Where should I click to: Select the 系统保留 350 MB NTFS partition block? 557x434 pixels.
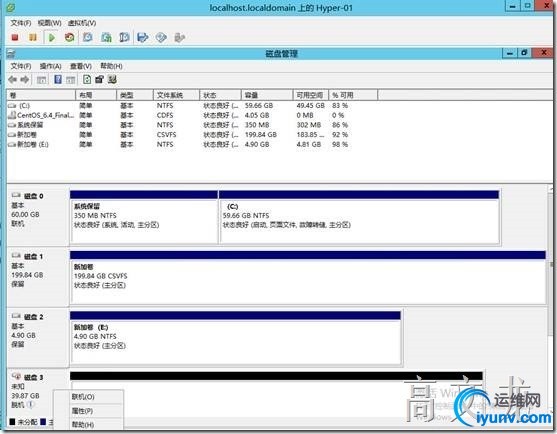[144, 217]
